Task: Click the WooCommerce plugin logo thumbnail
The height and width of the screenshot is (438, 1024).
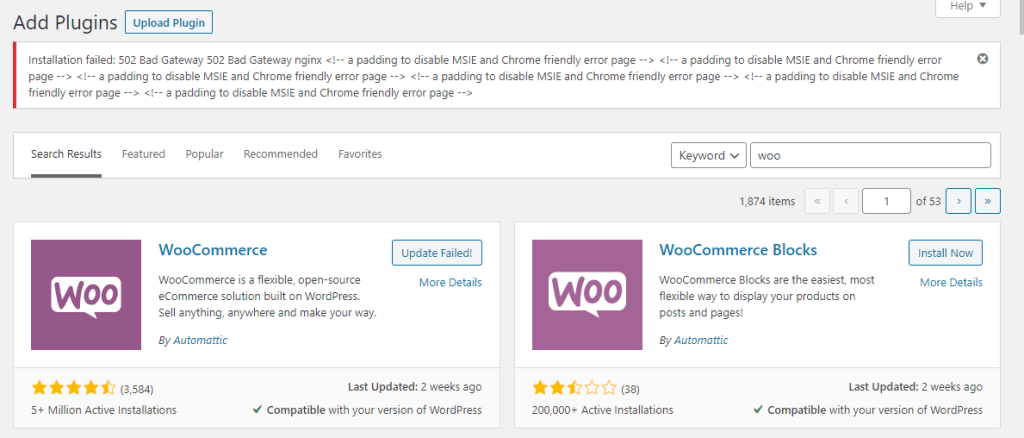Action: tap(86, 295)
